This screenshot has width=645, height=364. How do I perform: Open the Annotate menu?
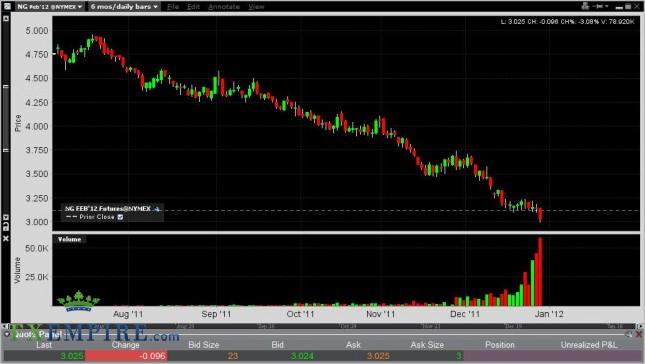click(224, 7)
